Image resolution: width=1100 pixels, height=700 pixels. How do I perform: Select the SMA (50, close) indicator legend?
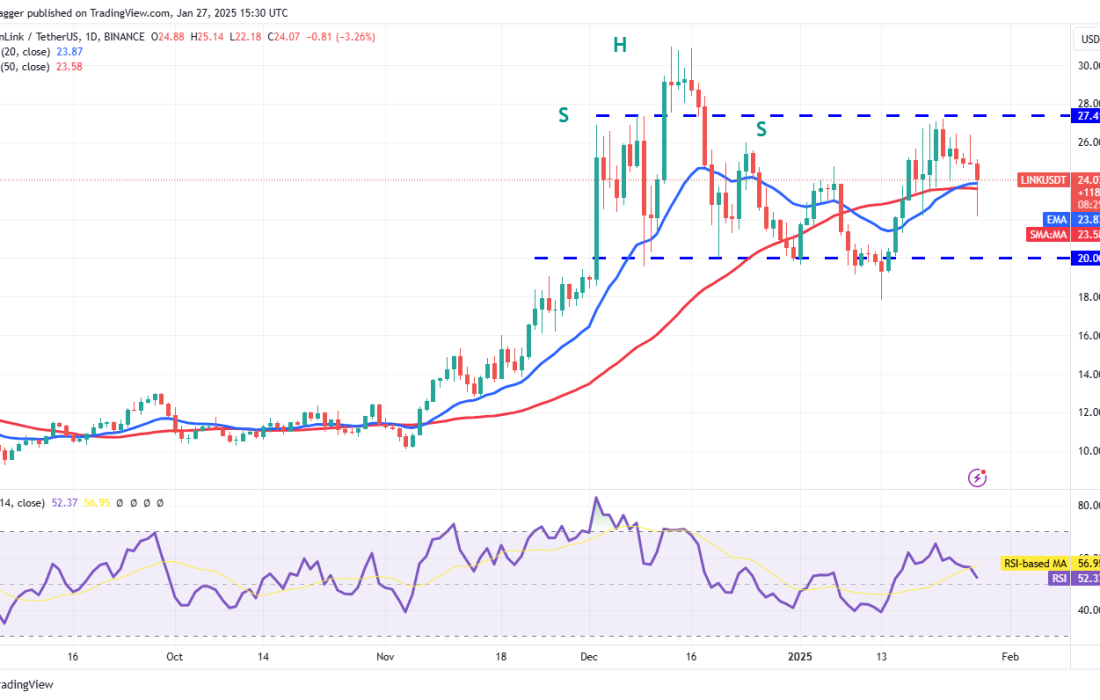click(x=40, y=68)
